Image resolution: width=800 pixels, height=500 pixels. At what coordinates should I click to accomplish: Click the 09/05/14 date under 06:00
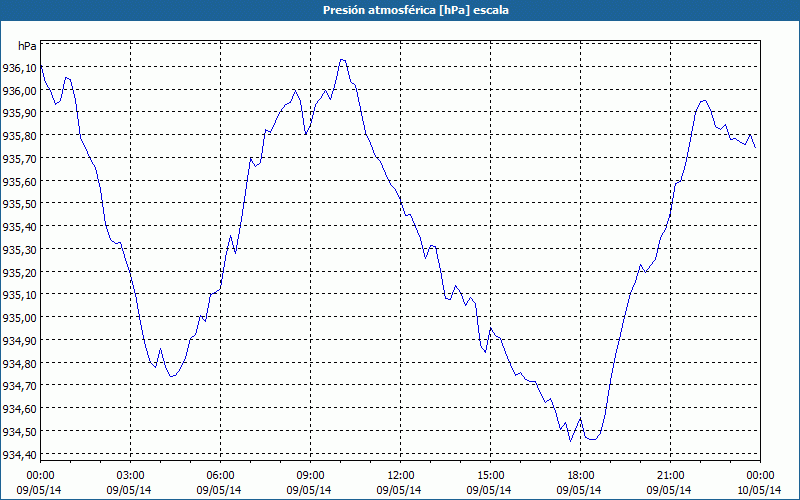coord(219,490)
